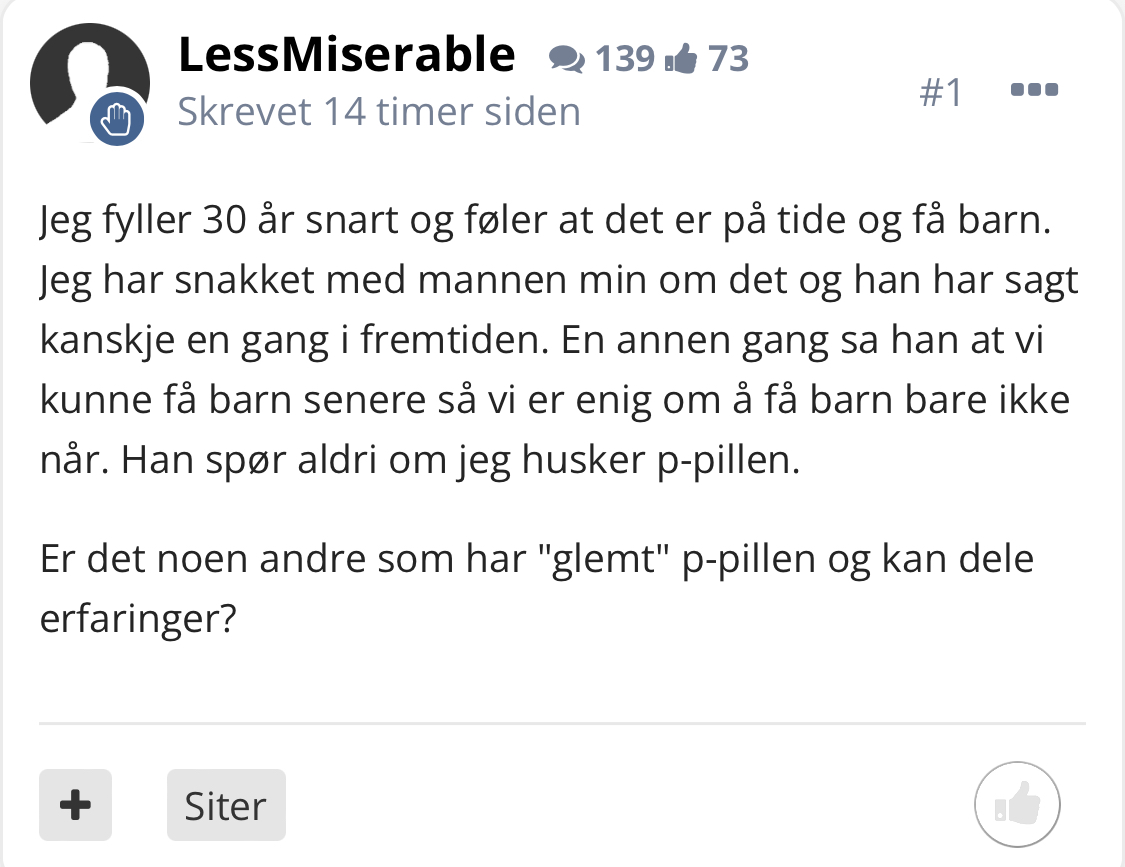Click the Siter quote button
This screenshot has width=1125, height=867.
point(226,805)
